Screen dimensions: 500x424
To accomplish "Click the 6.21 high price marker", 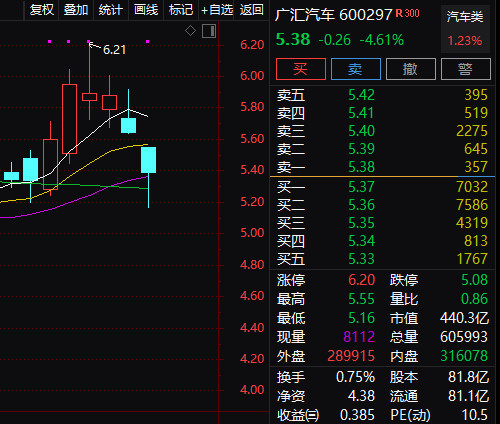I will click(x=114, y=50).
